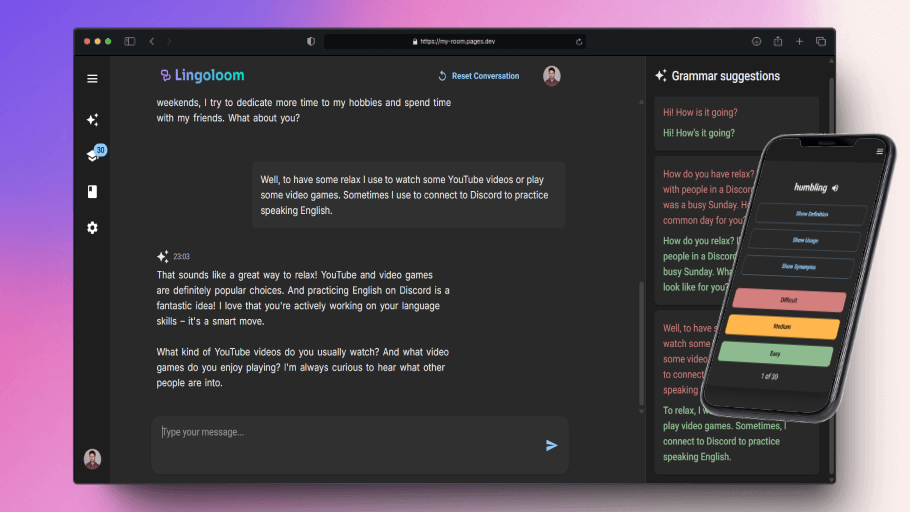
Task: Send the message with the arrow icon
Action: click(551, 445)
